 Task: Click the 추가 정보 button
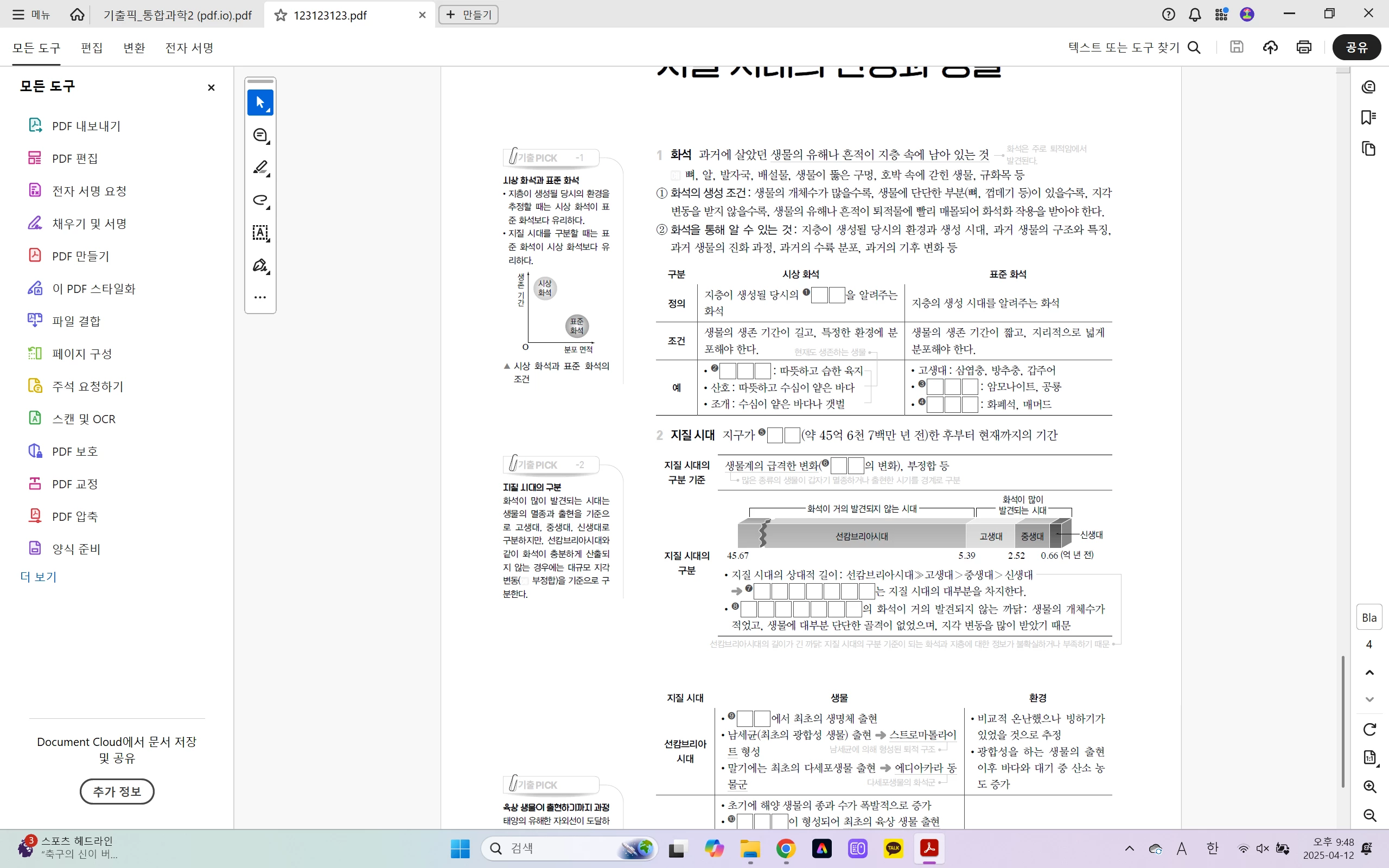(117, 791)
